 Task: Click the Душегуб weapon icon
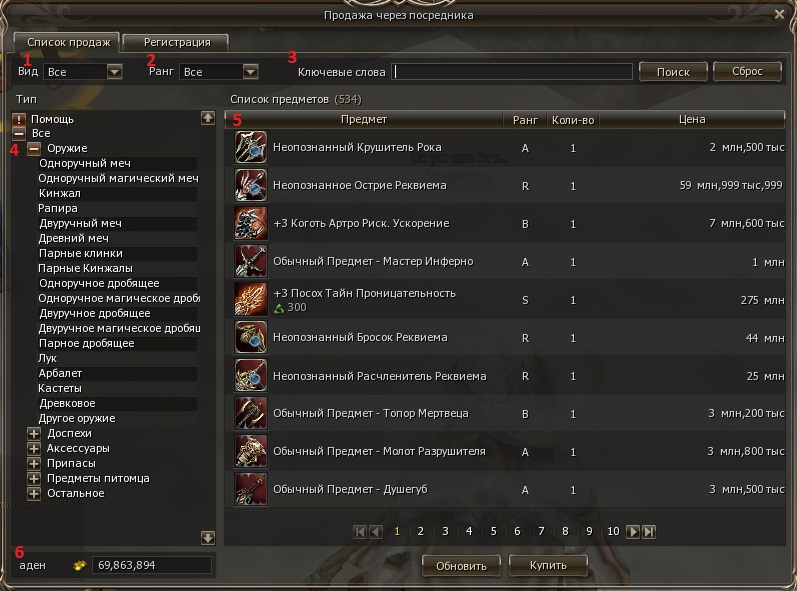pyautogui.click(x=251, y=489)
